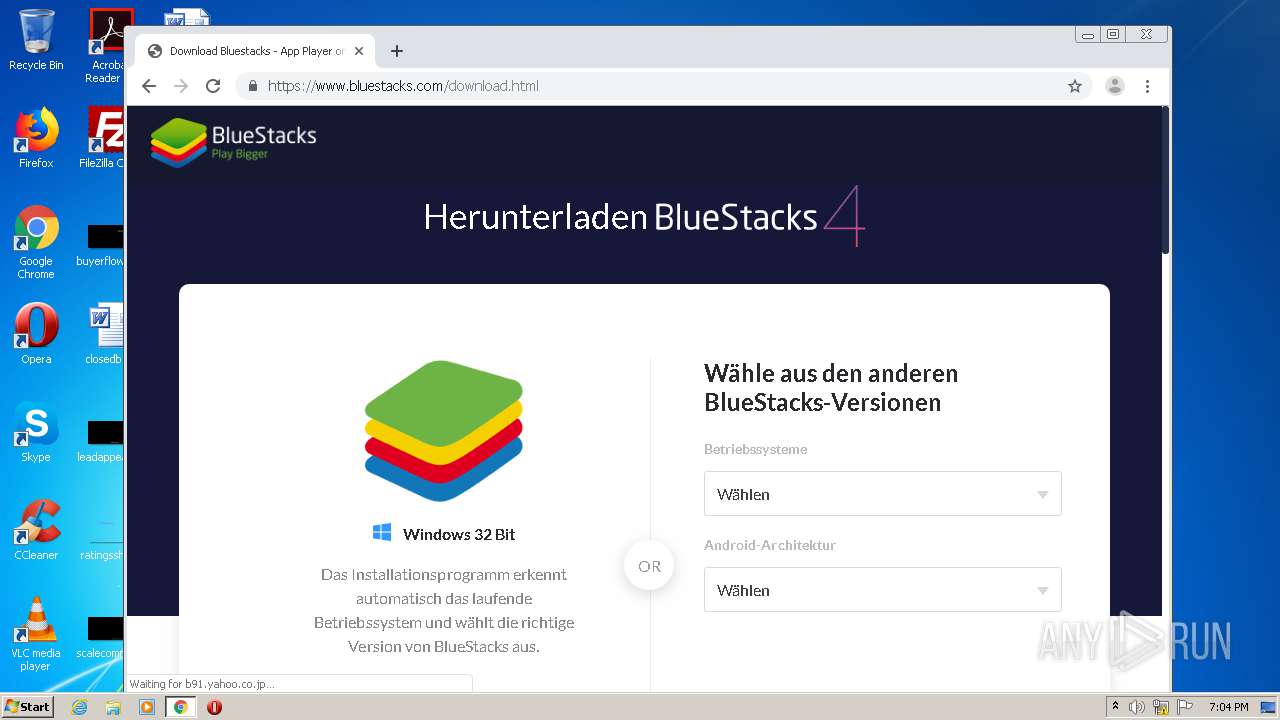Viewport: 1280px width, 720px height.
Task: Click the taskbar clock 7:04 PM
Action: point(1228,707)
